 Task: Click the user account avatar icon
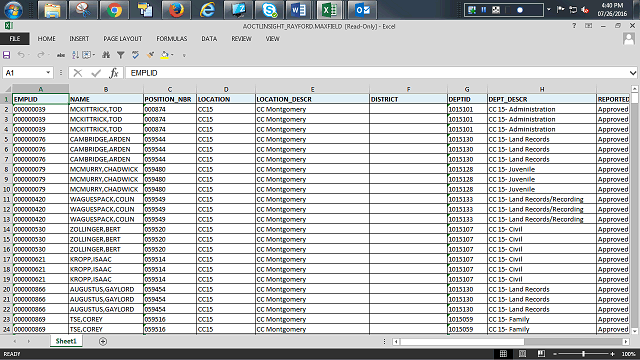629,39
